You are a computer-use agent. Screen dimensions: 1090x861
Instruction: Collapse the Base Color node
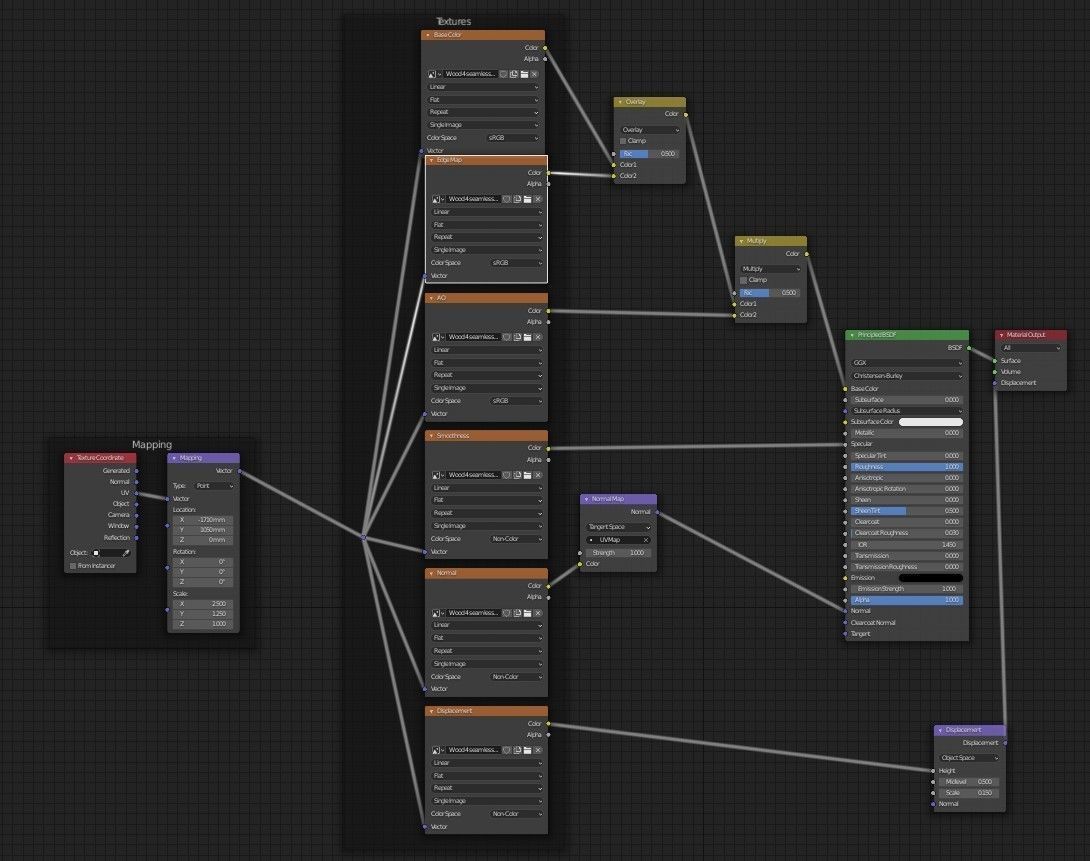coord(428,35)
